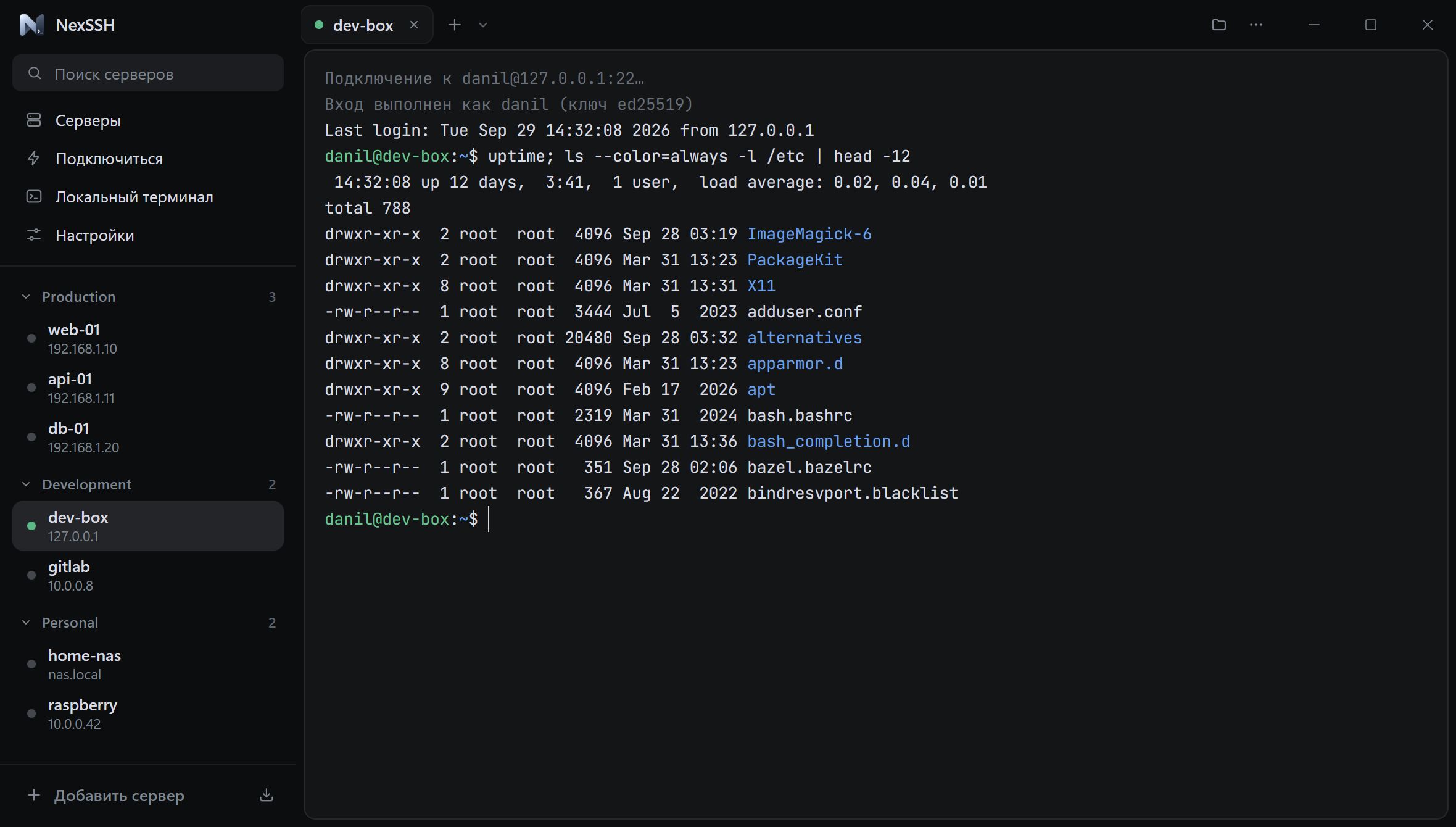
Task: Click the lightning bolt icon beside Подключиться
Action: pos(34,159)
